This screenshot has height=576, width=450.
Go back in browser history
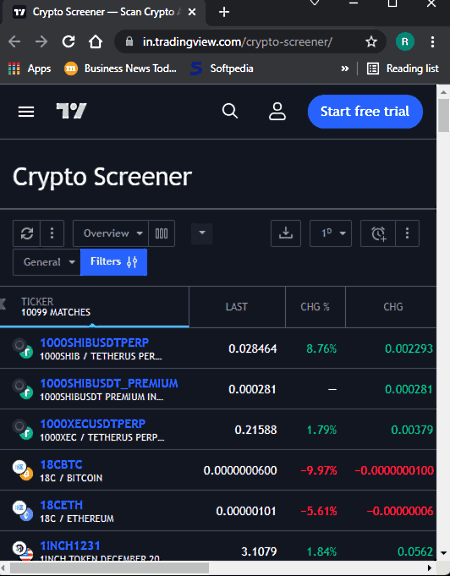14,42
